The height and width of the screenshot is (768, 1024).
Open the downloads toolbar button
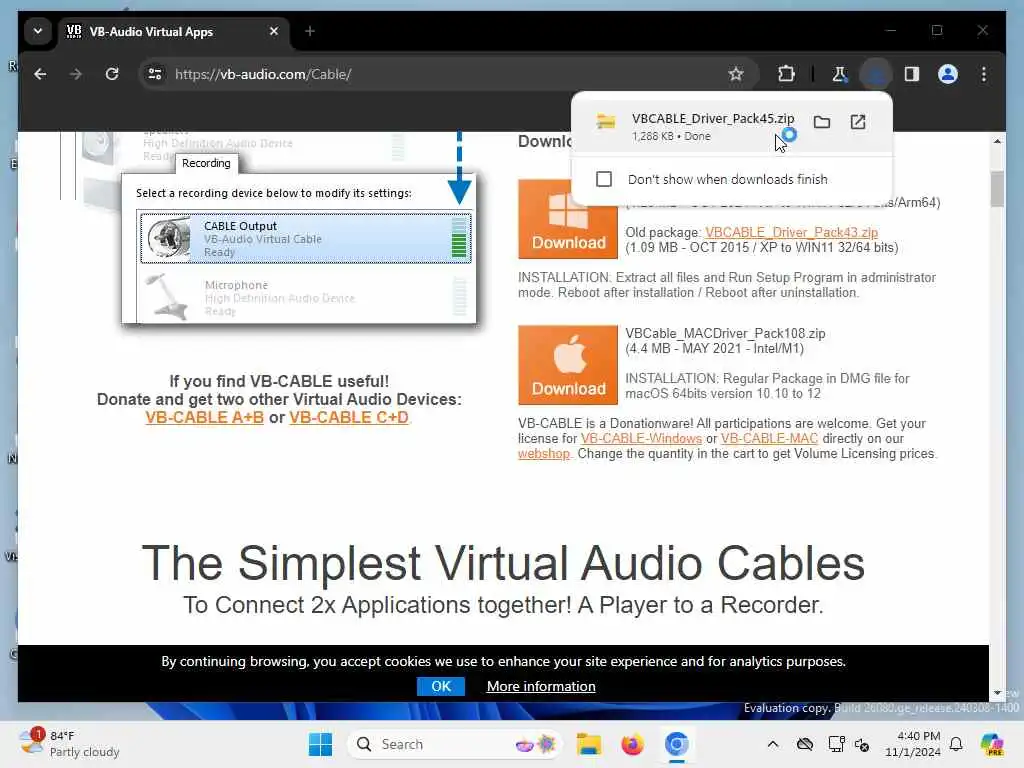point(876,74)
